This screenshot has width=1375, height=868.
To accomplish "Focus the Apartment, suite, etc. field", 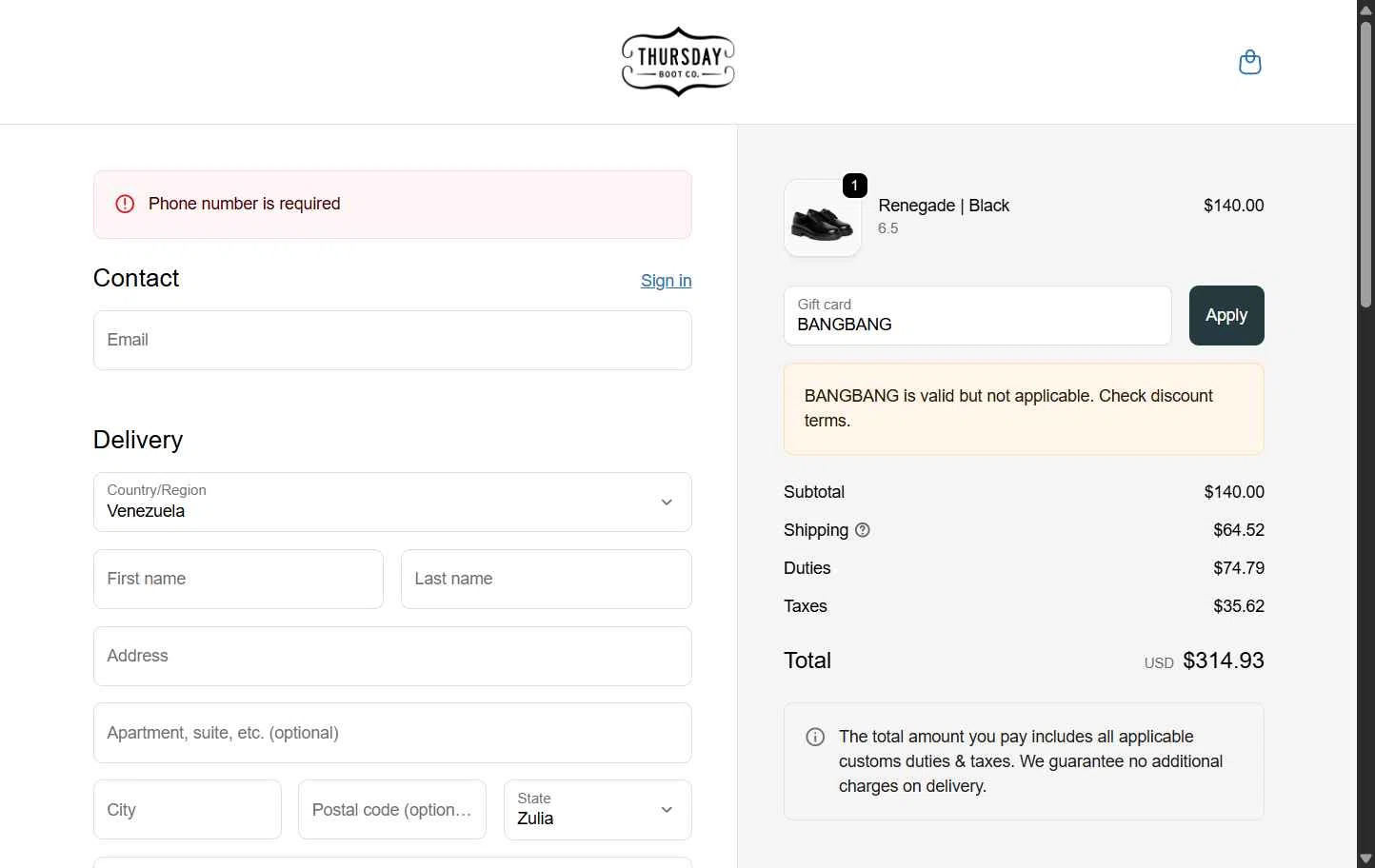I will 392,733.
